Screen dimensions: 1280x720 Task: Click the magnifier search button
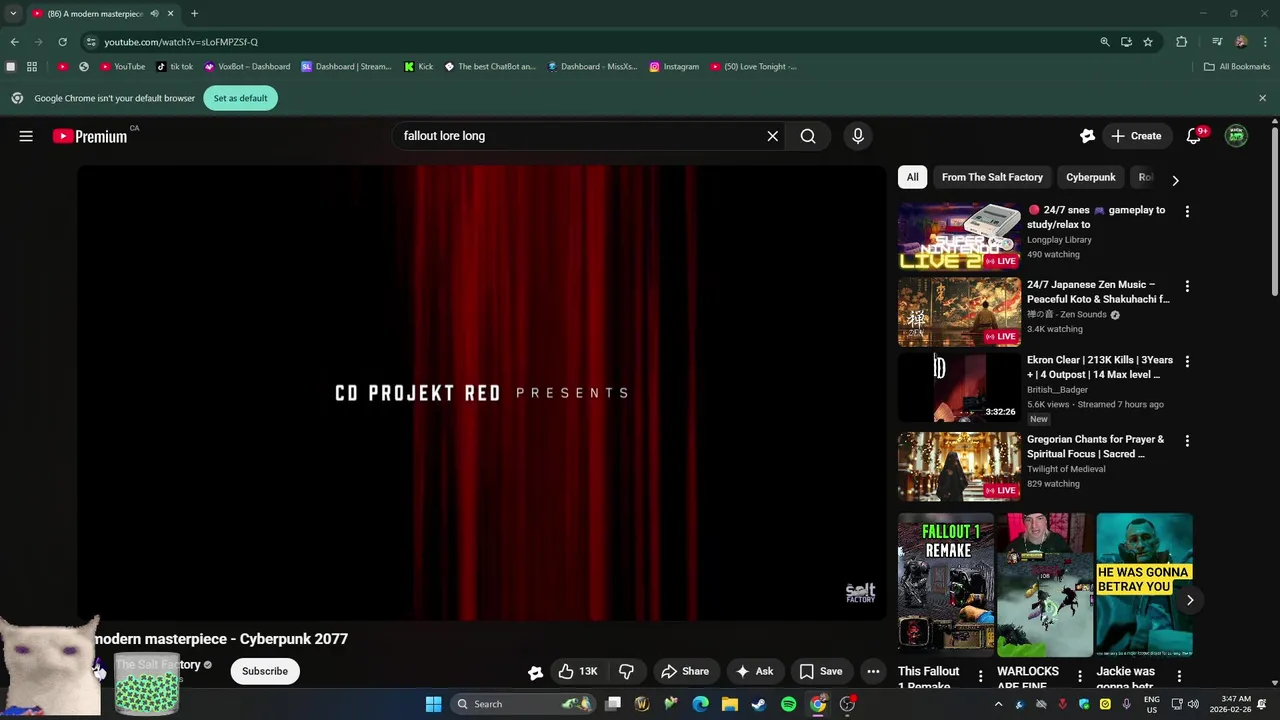[x=808, y=136]
